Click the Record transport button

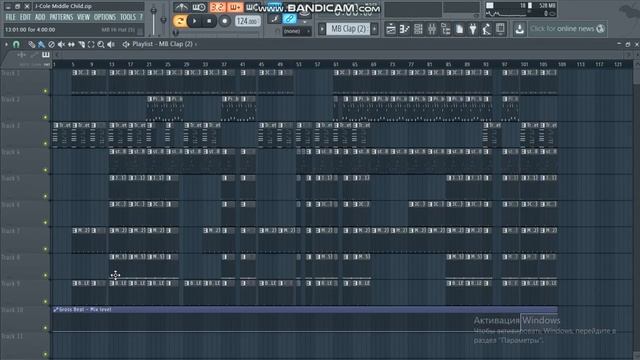click(224, 21)
